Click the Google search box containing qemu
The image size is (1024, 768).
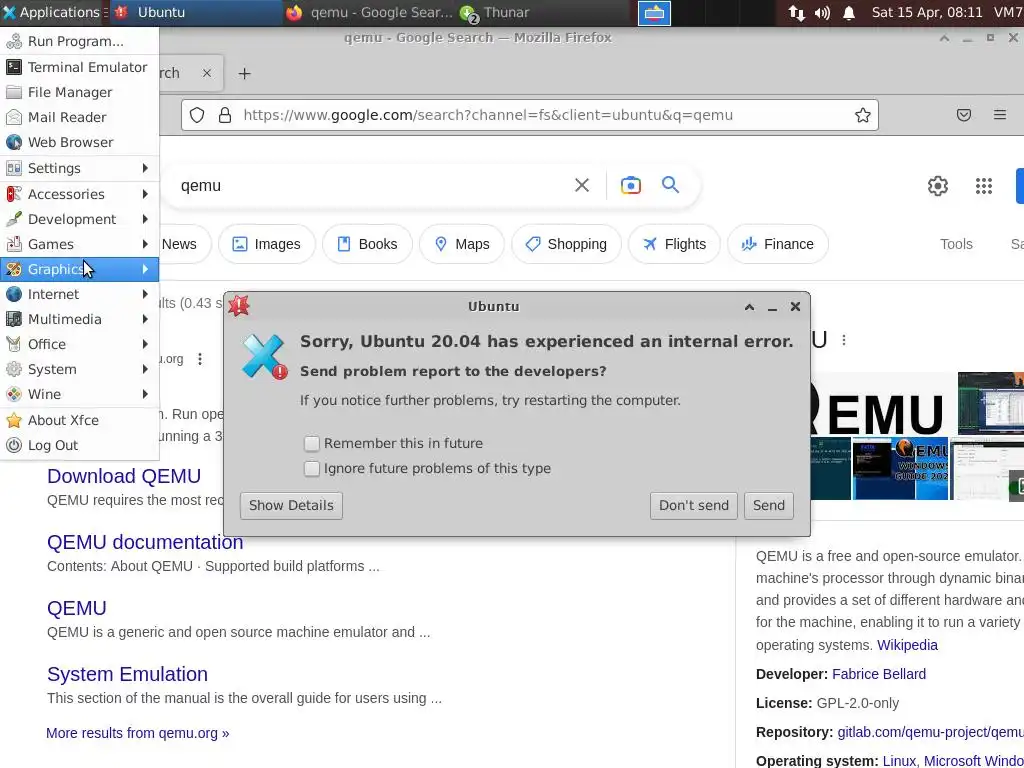pos(366,186)
